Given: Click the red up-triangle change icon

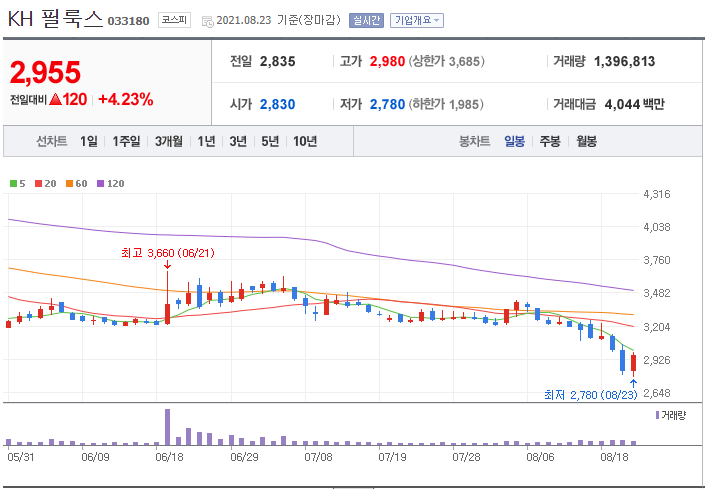Looking at the screenshot, I should (x=55, y=100).
